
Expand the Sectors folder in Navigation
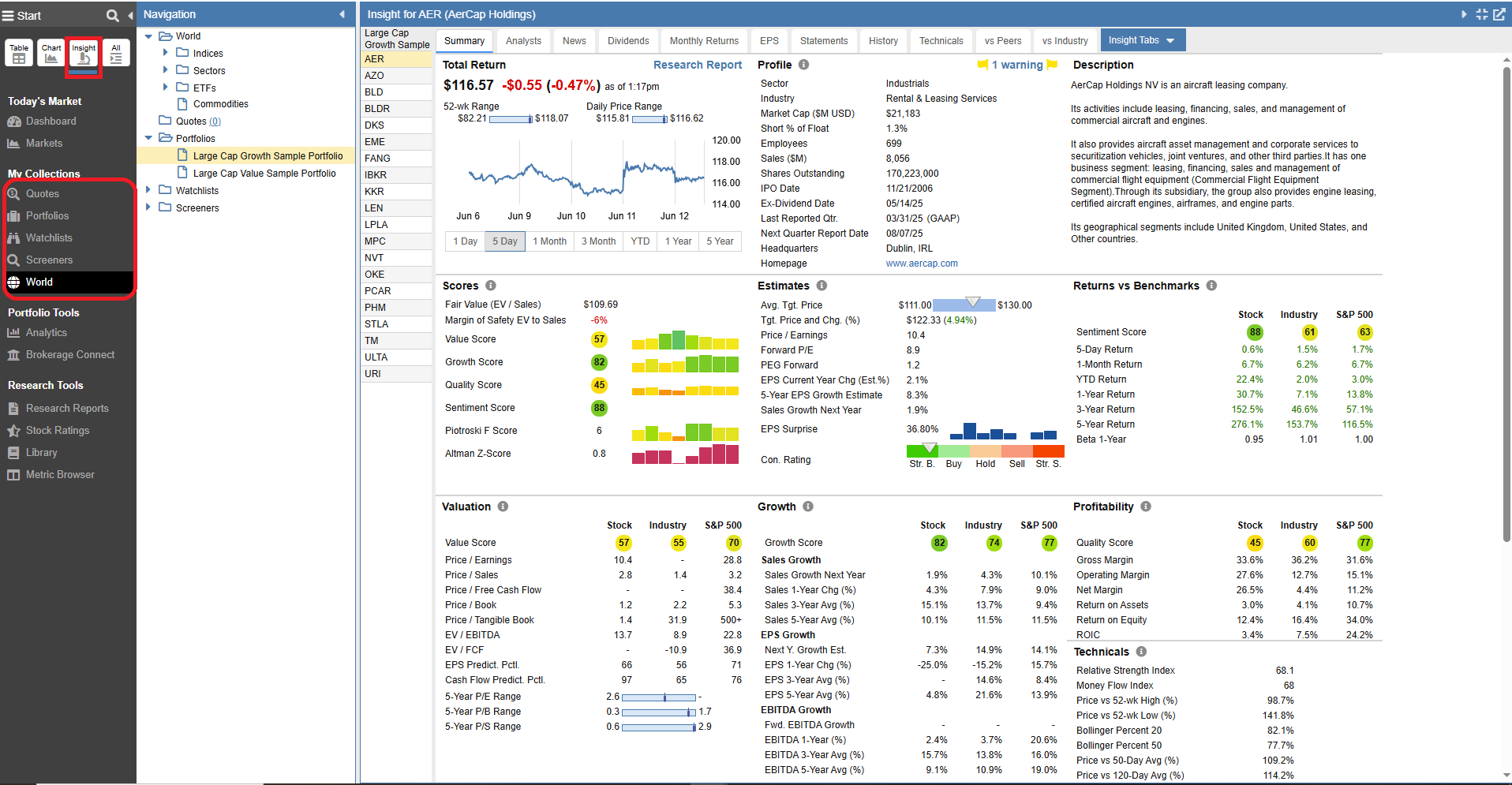tap(165, 70)
